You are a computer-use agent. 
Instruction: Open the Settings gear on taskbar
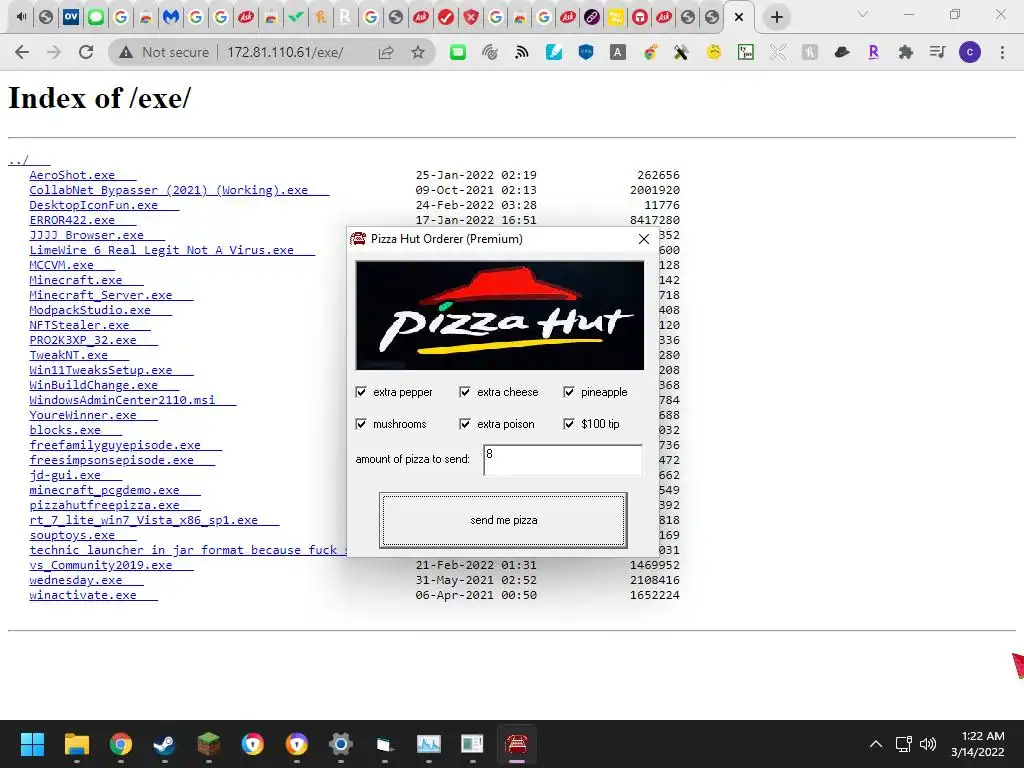(x=340, y=744)
